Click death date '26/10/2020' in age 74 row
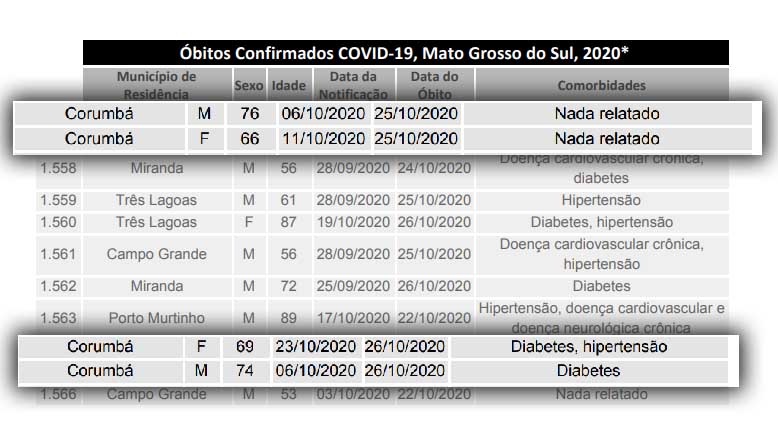The image size is (778, 436). (x=404, y=371)
